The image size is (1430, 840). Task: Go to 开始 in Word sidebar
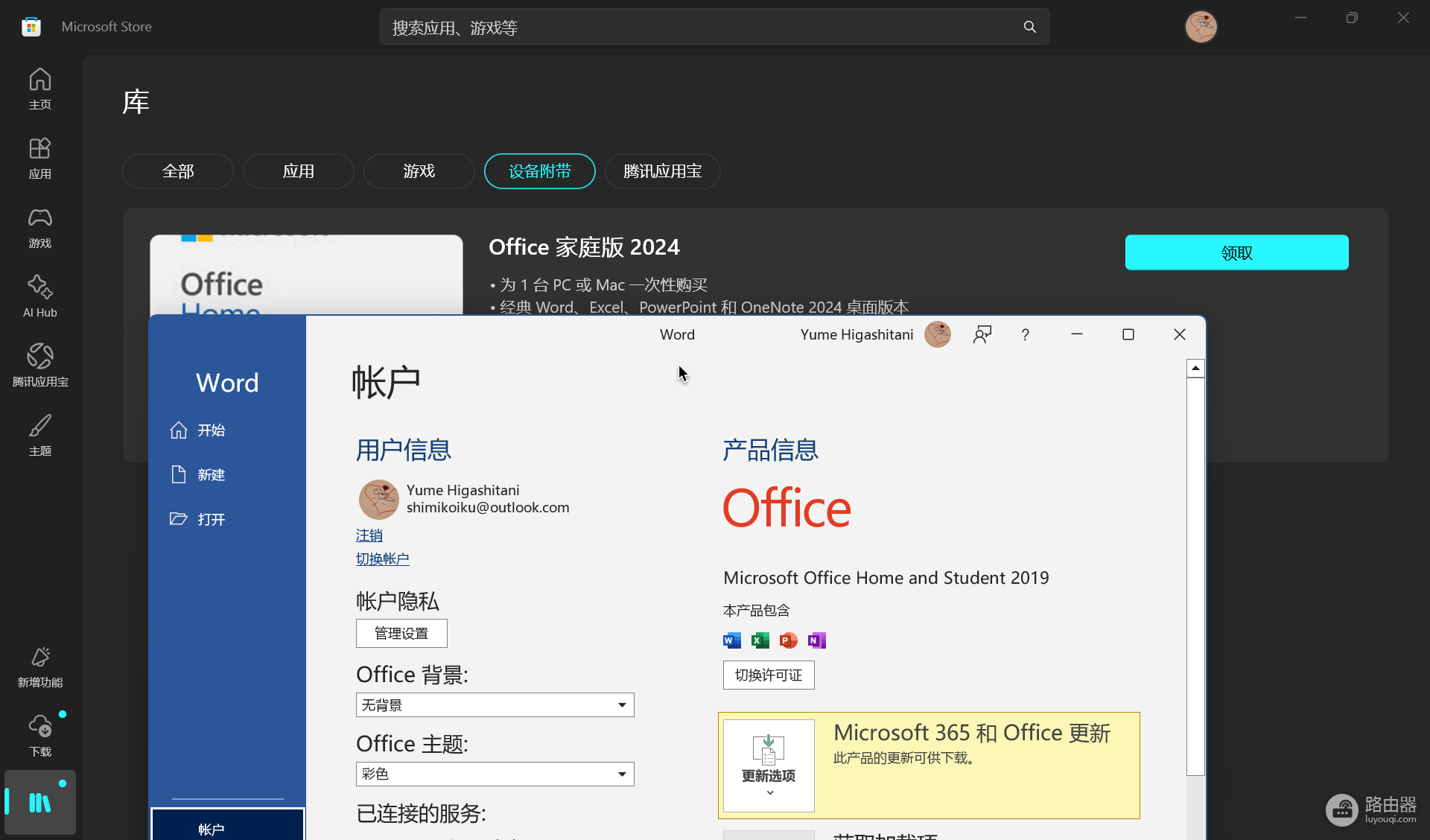(227, 430)
